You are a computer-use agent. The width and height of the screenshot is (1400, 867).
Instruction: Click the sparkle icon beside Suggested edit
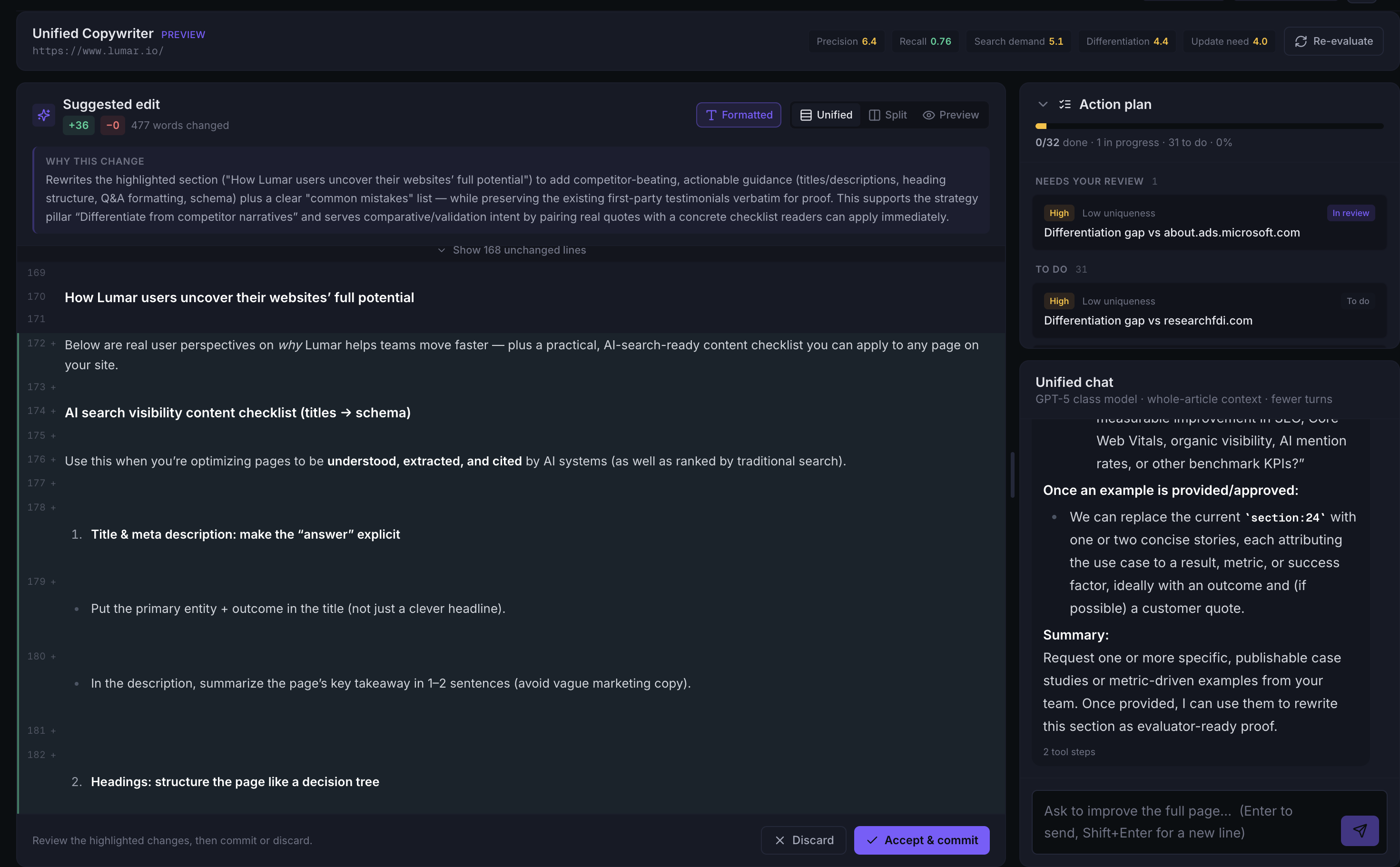pos(44,115)
